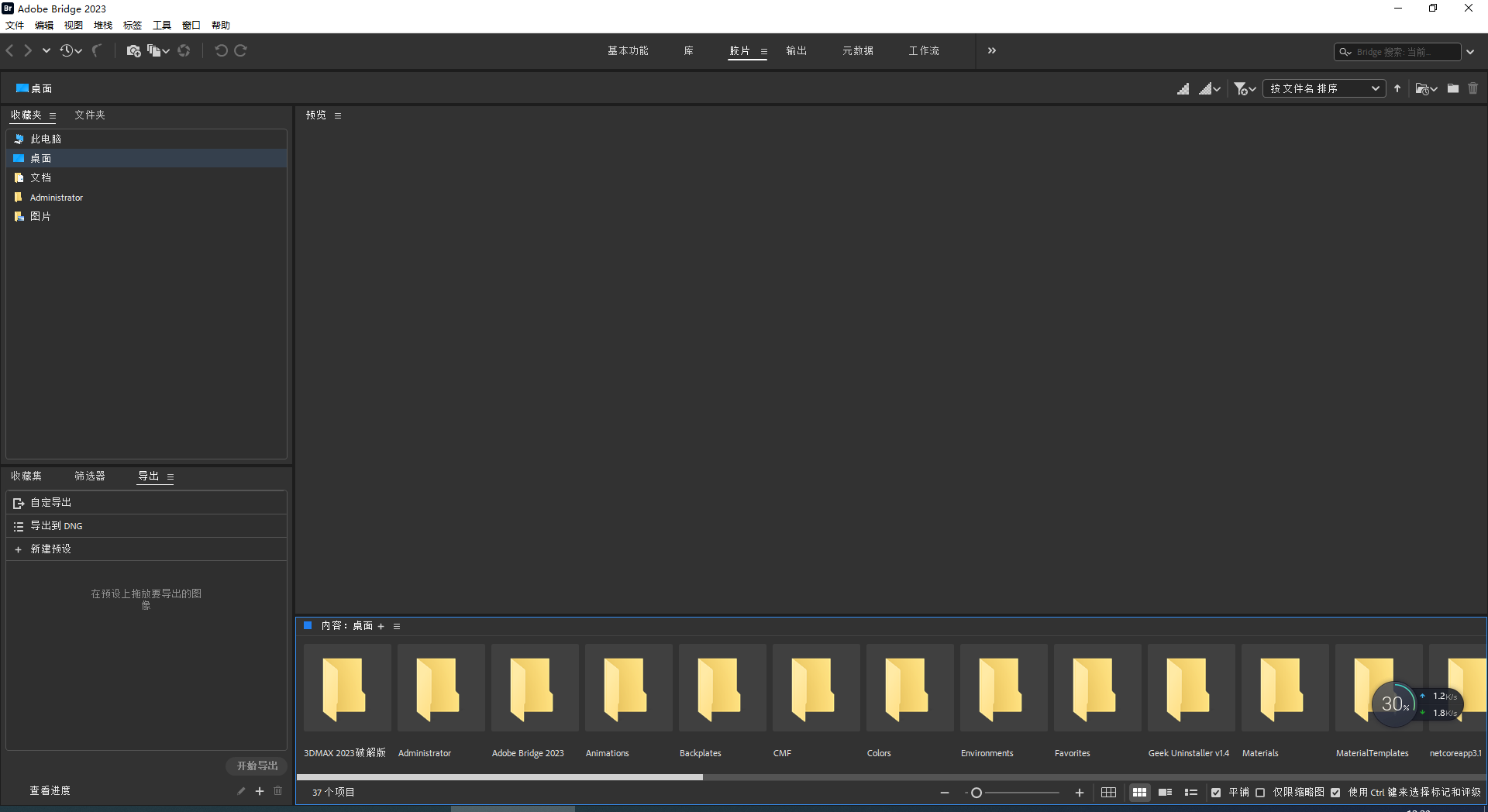Image resolution: width=1488 pixels, height=812 pixels.
Task: Enable the 仅限缩略图 checkbox
Action: (1260, 793)
